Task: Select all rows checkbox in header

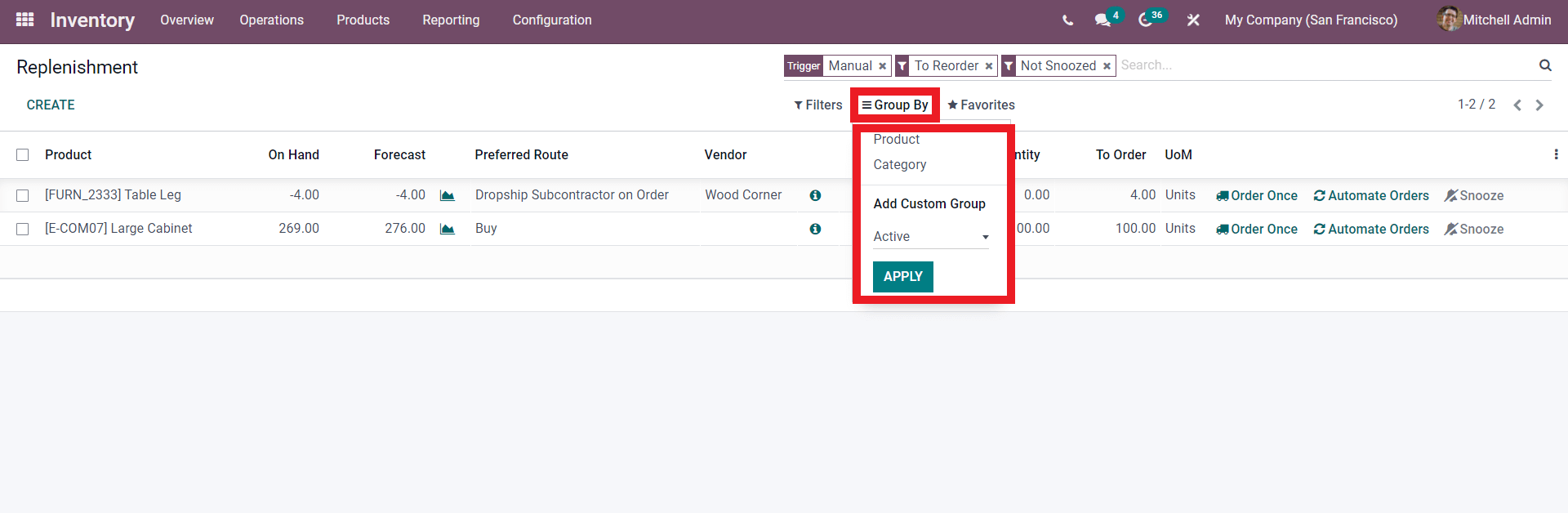Action: tap(23, 154)
